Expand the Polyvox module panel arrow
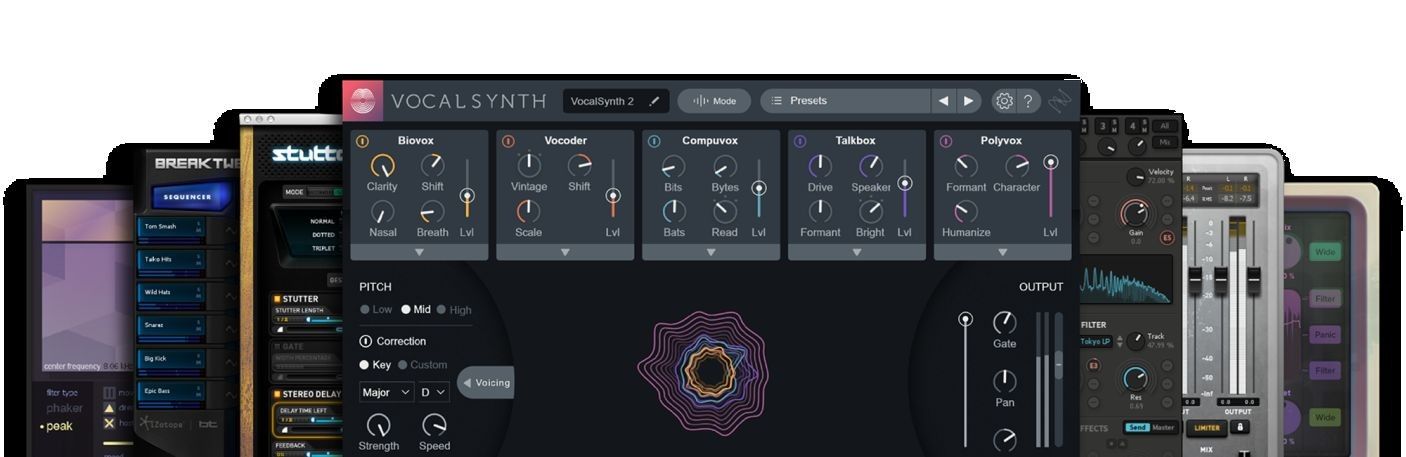 click(x=1003, y=252)
